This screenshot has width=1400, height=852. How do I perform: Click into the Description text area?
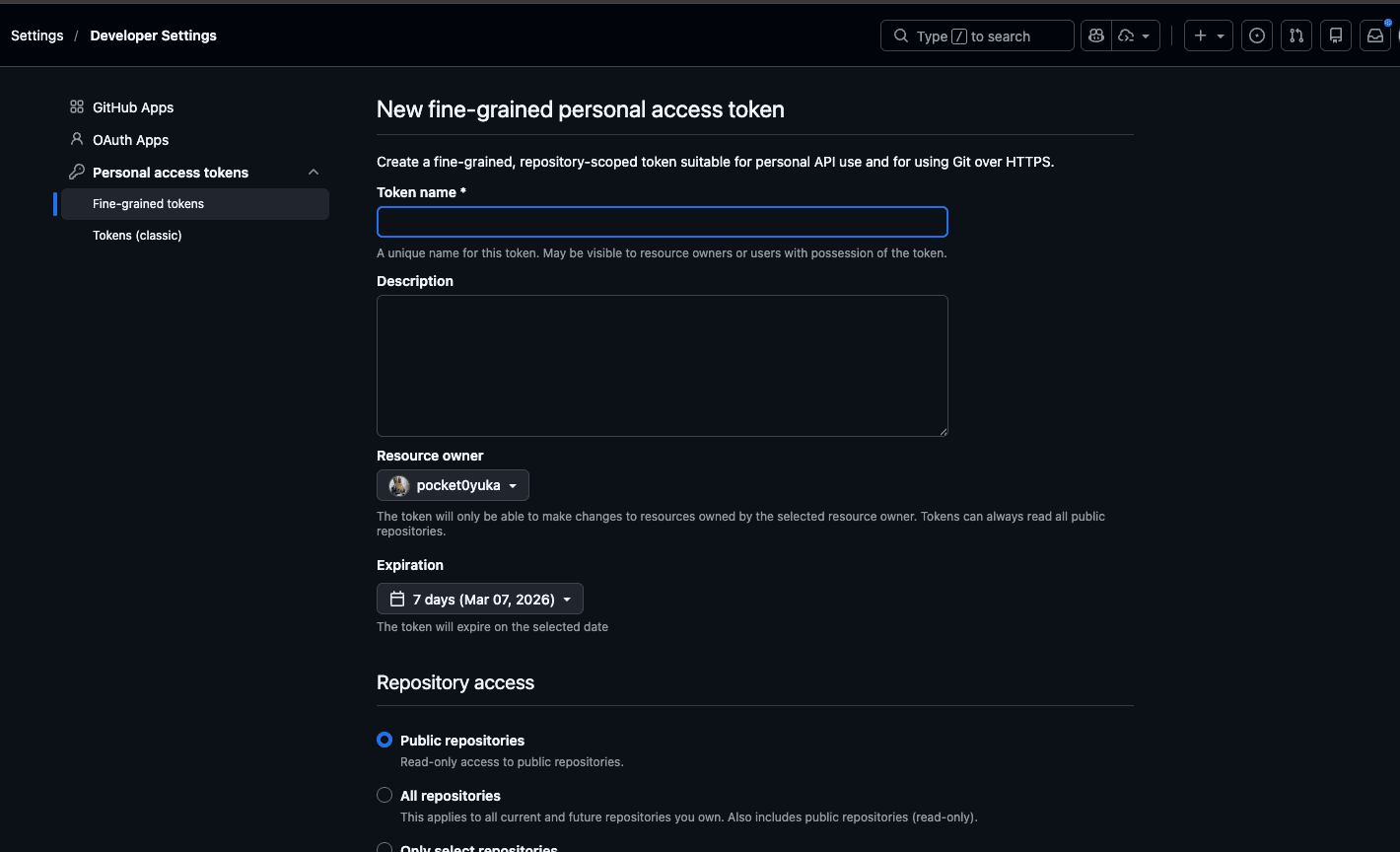tap(662, 365)
